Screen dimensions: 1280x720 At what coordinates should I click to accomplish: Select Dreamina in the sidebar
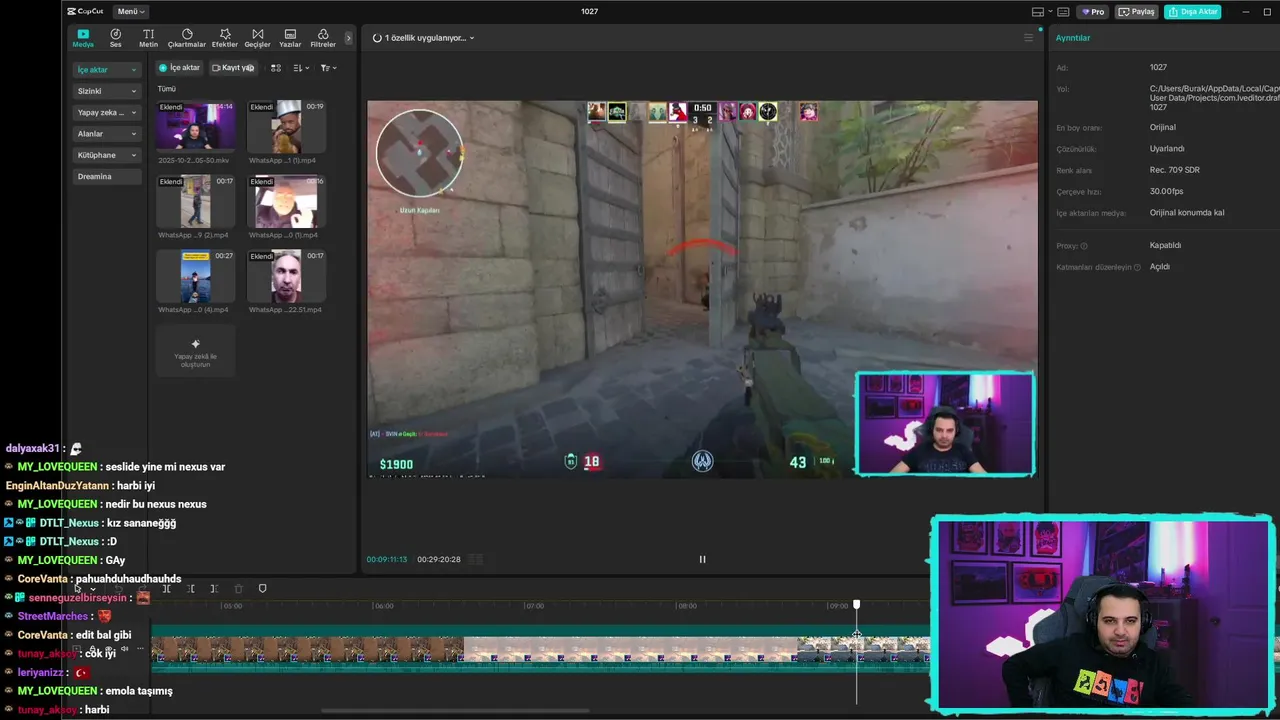pyautogui.click(x=106, y=176)
